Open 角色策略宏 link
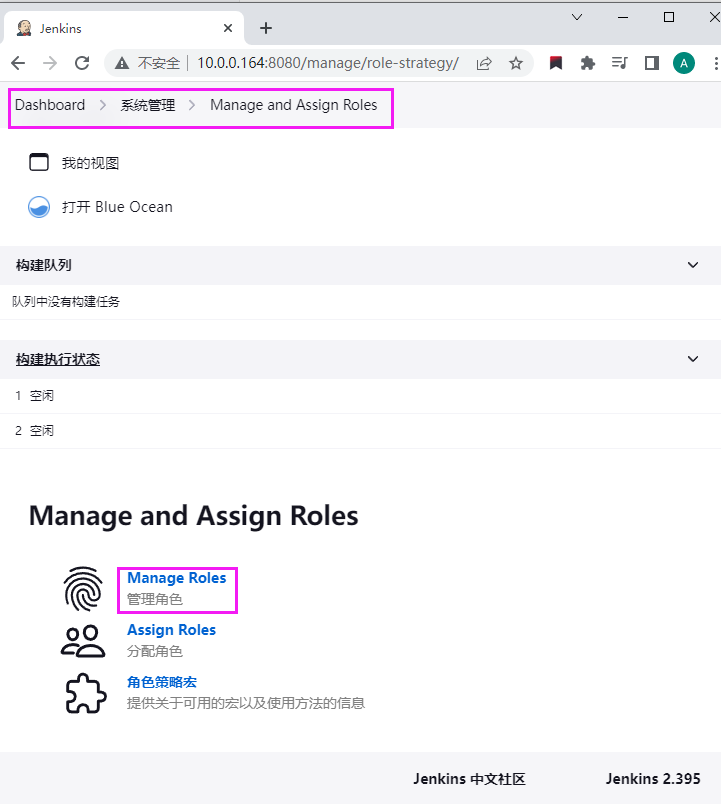721x804 pixels. coord(162,682)
